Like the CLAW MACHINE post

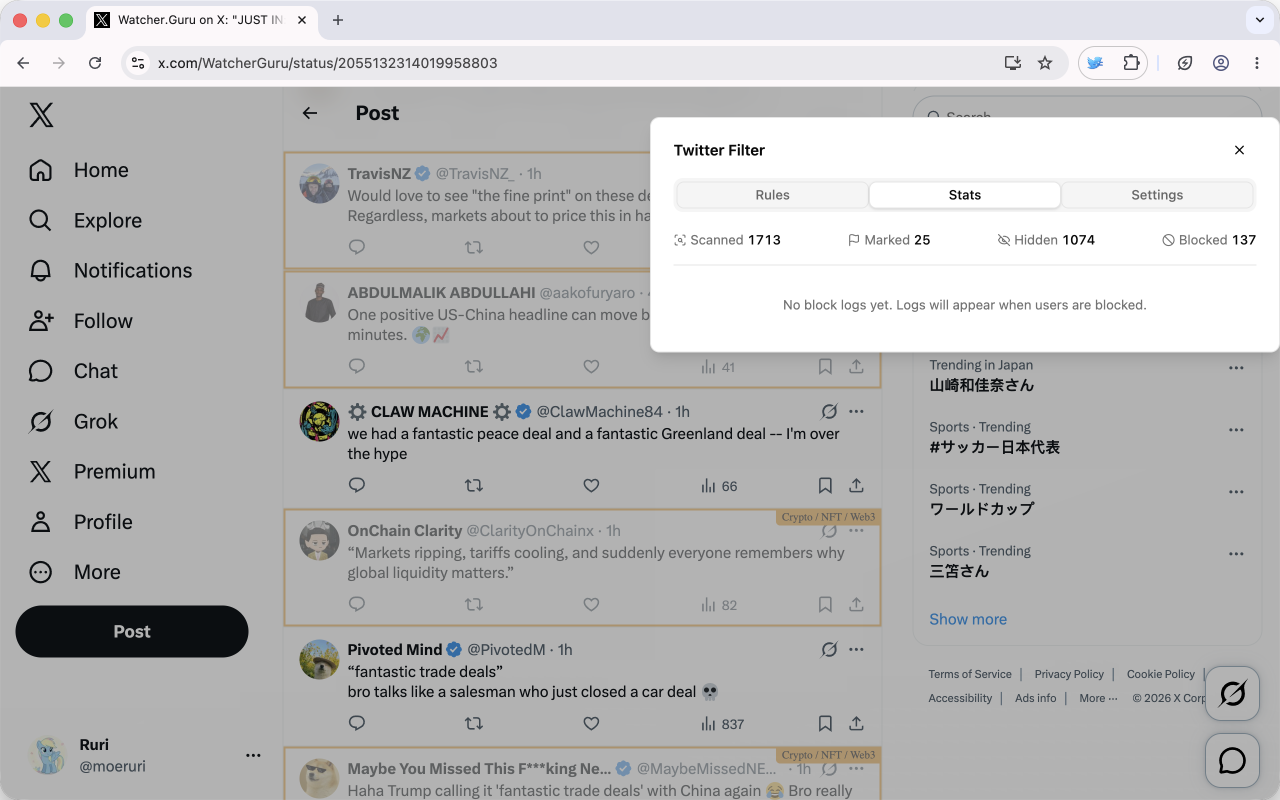591,485
